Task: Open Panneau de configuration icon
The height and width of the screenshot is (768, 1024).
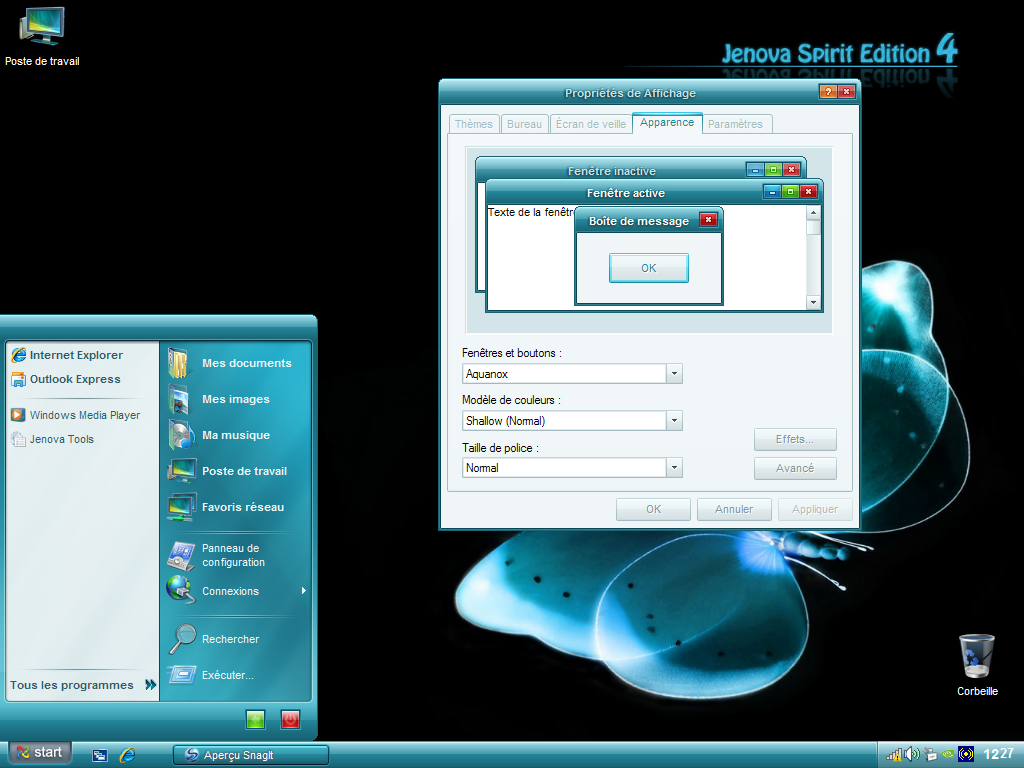Action: click(181, 555)
